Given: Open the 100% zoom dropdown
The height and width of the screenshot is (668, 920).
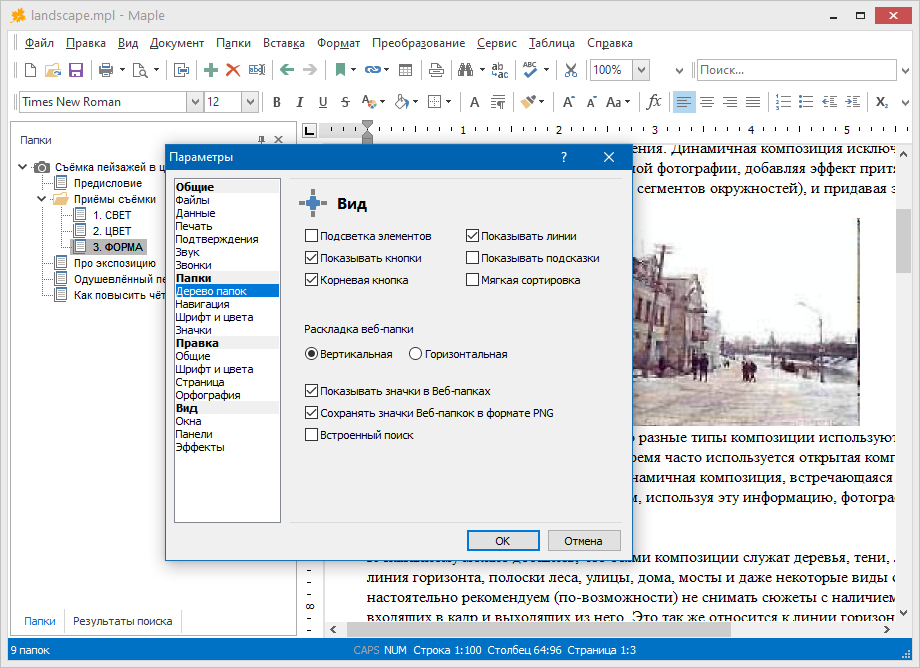Looking at the screenshot, I should point(640,70).
